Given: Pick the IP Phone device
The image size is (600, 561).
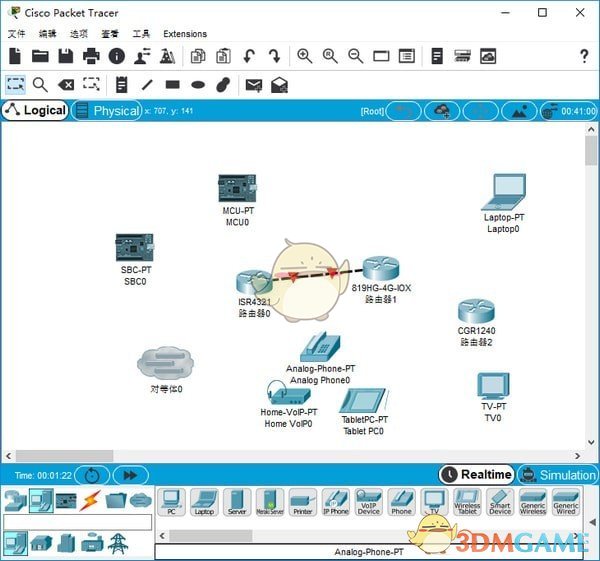Looking at the screenshot, I should pyautogui.click(x=336, y=502).
